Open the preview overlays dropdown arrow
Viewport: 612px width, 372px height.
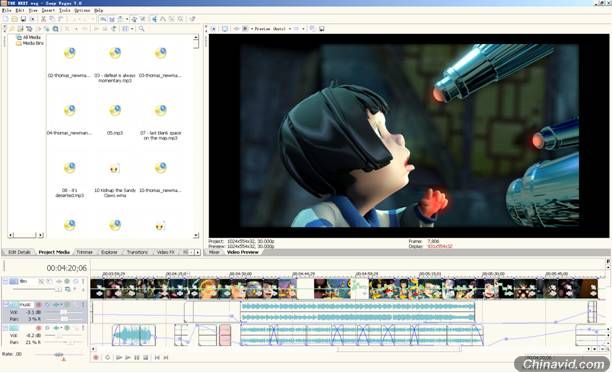303,28
